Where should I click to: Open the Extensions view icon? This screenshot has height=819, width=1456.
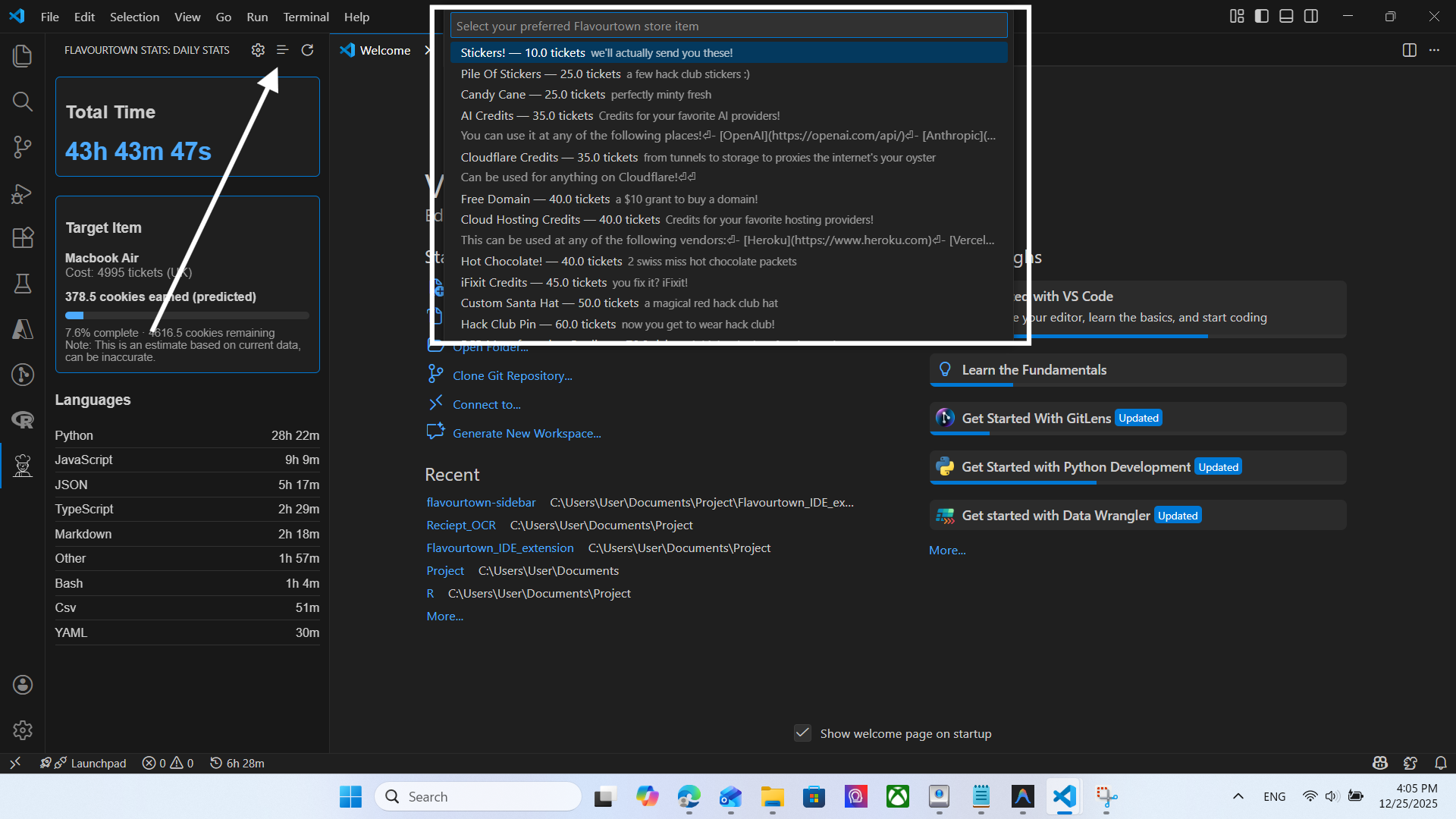pos(23,238)
